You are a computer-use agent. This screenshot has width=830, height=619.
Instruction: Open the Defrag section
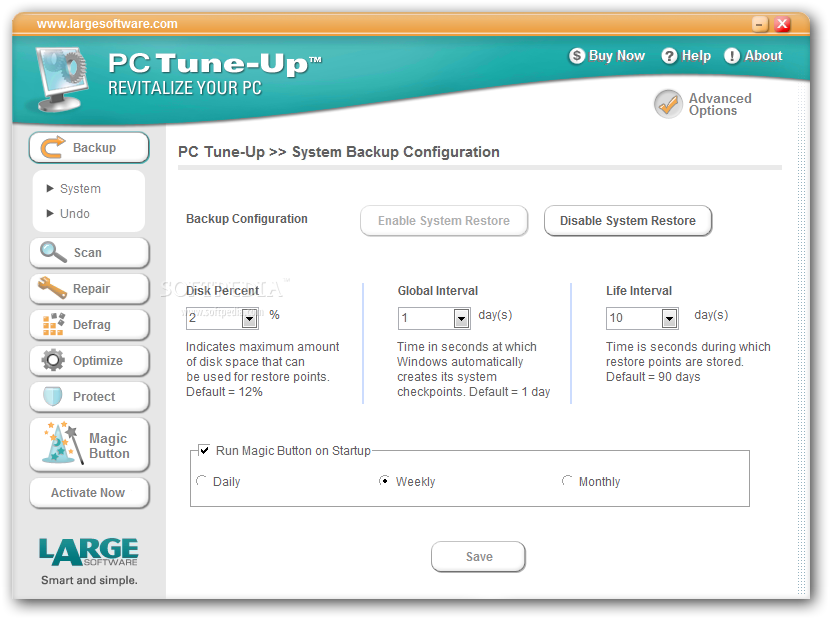[x=89, y=325]
